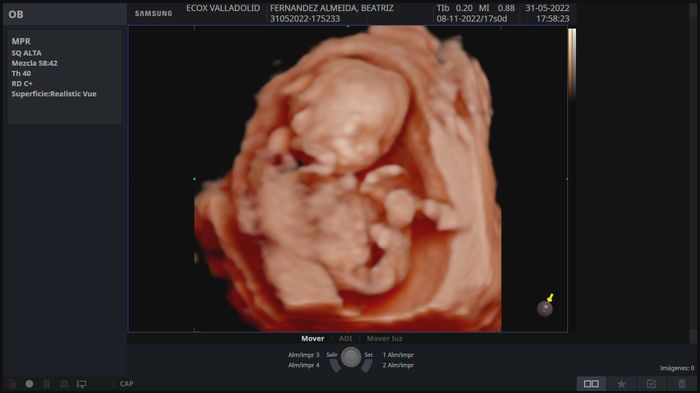Click the TIb 0.20 index value

click(454, 8)
